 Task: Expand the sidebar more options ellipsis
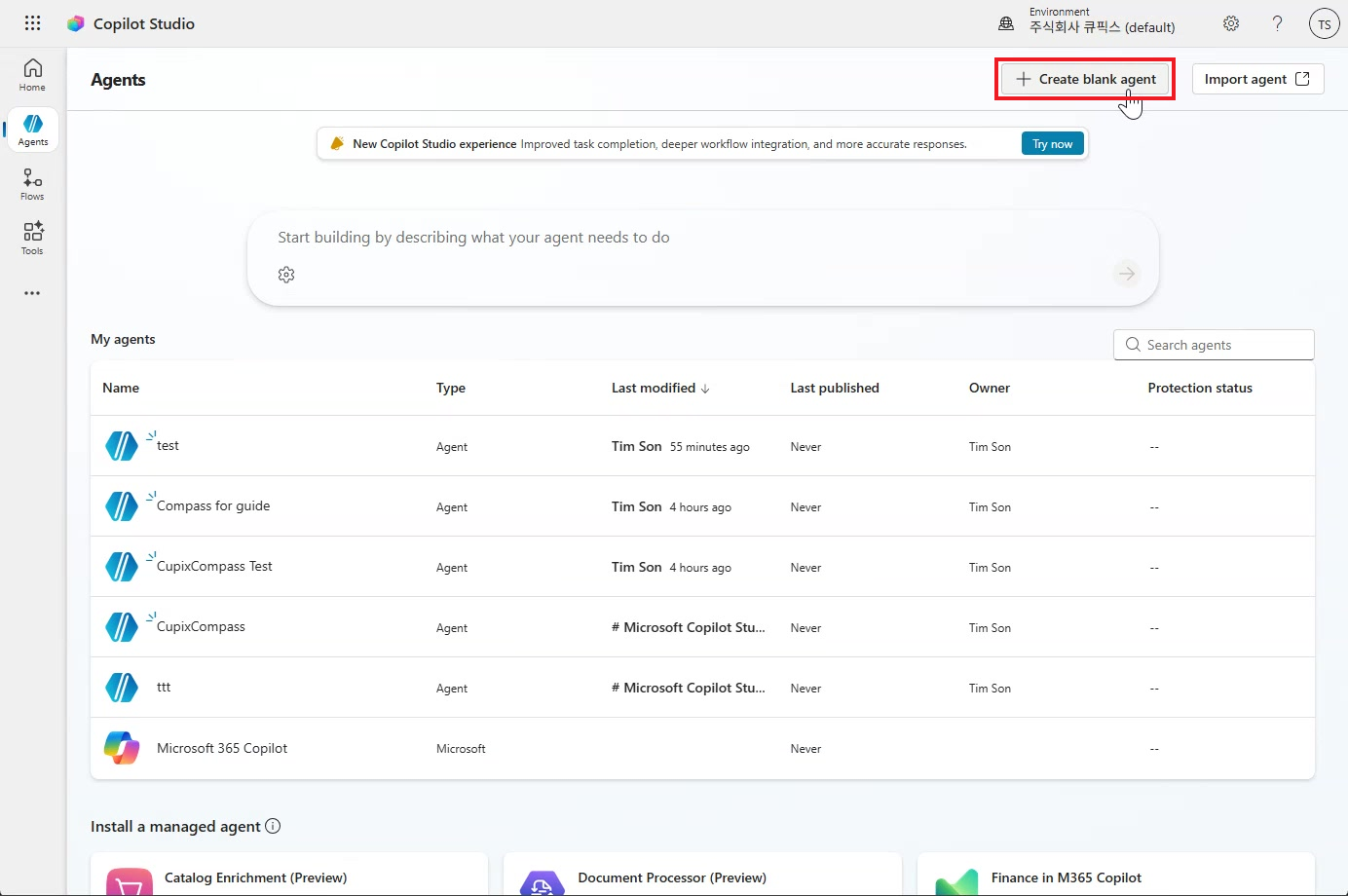32,293
